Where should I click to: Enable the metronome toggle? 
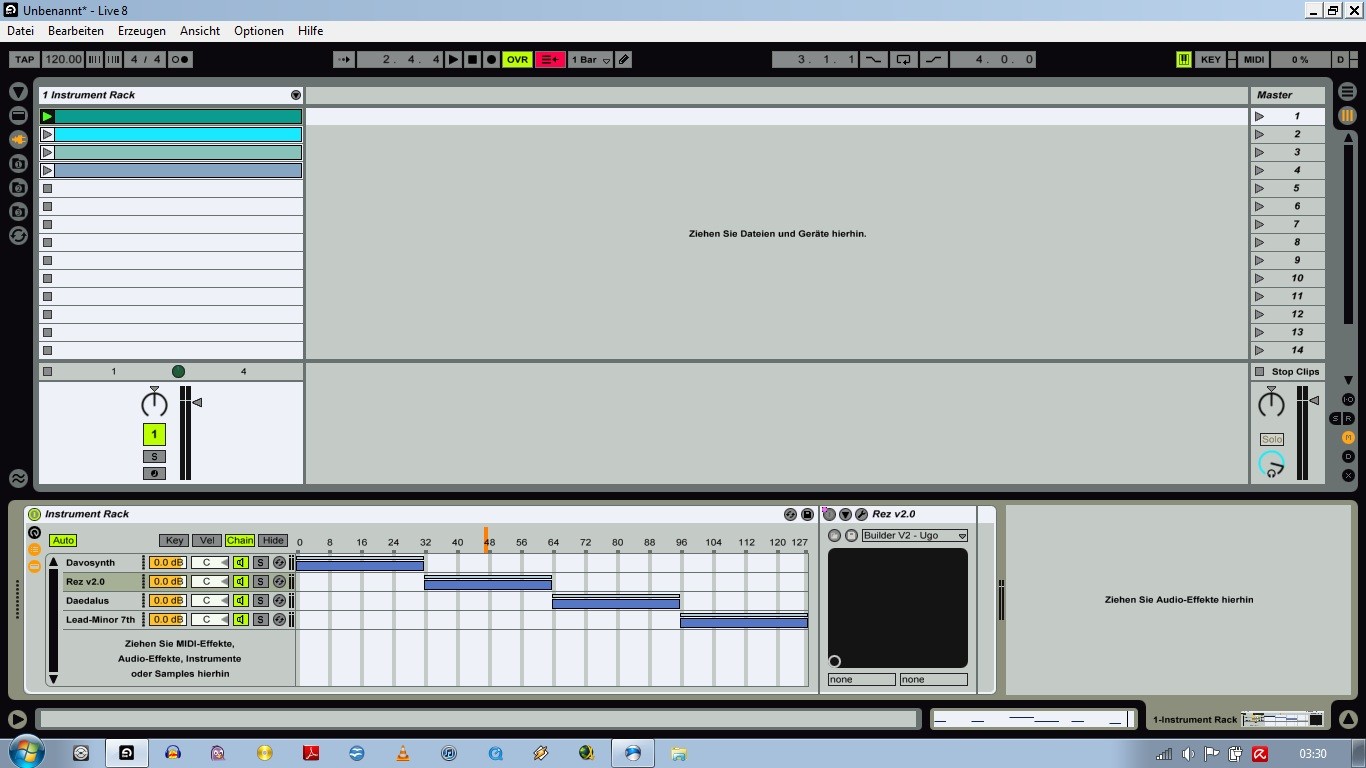pos(180,60)
